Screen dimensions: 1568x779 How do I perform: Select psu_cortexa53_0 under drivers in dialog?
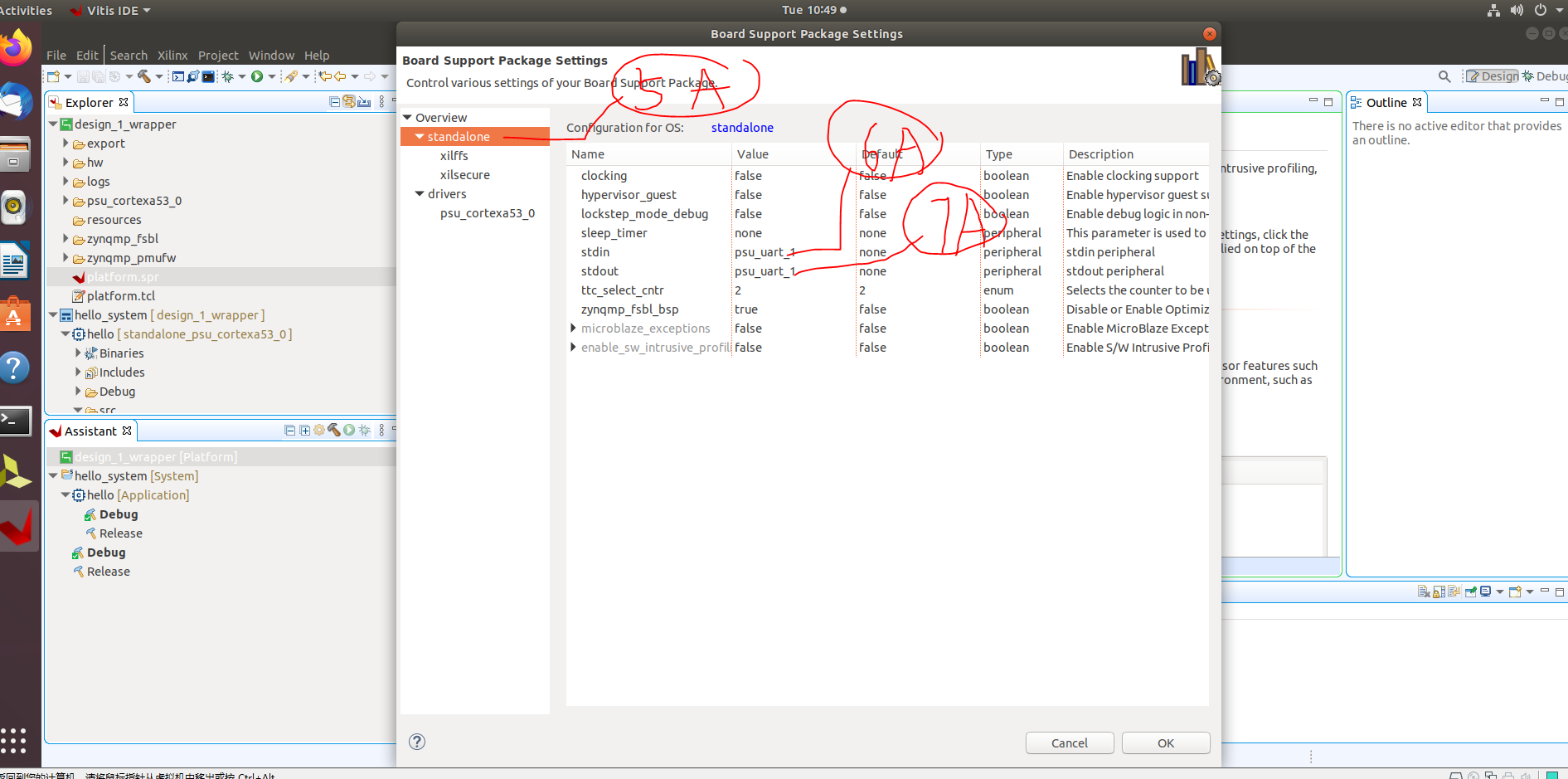pyautogui.click(x=488, y=213)
